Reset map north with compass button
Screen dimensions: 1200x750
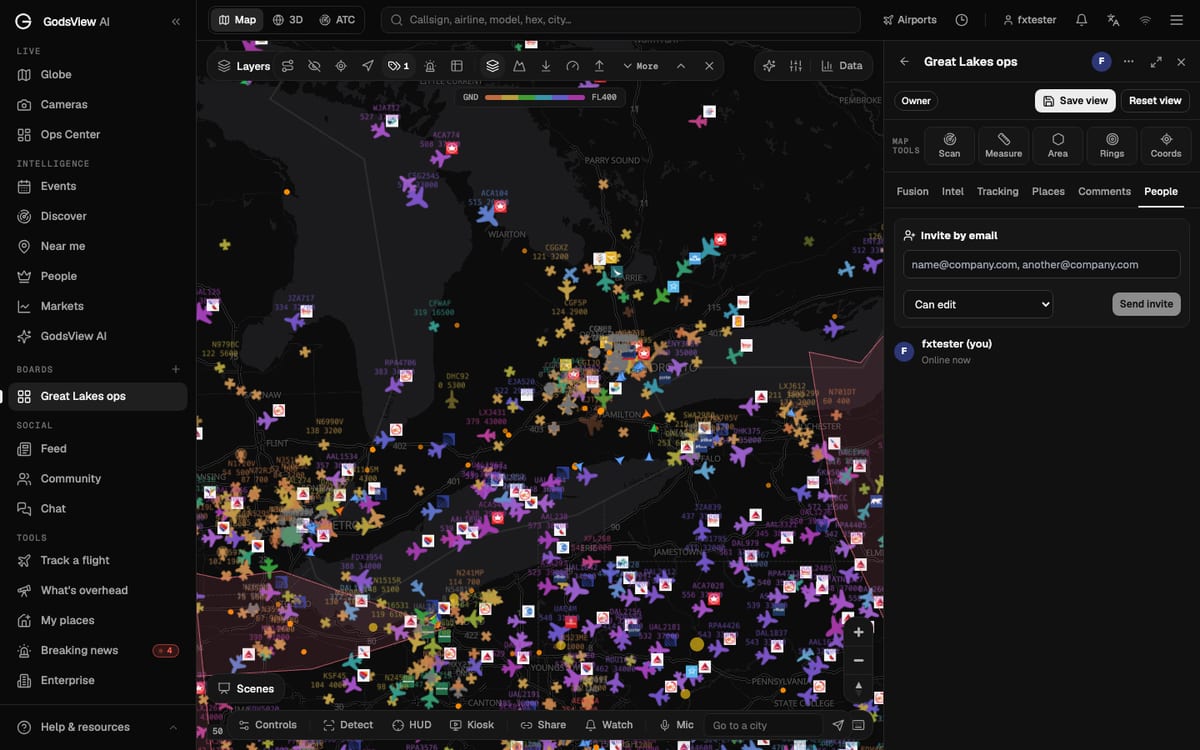point(858,687)
